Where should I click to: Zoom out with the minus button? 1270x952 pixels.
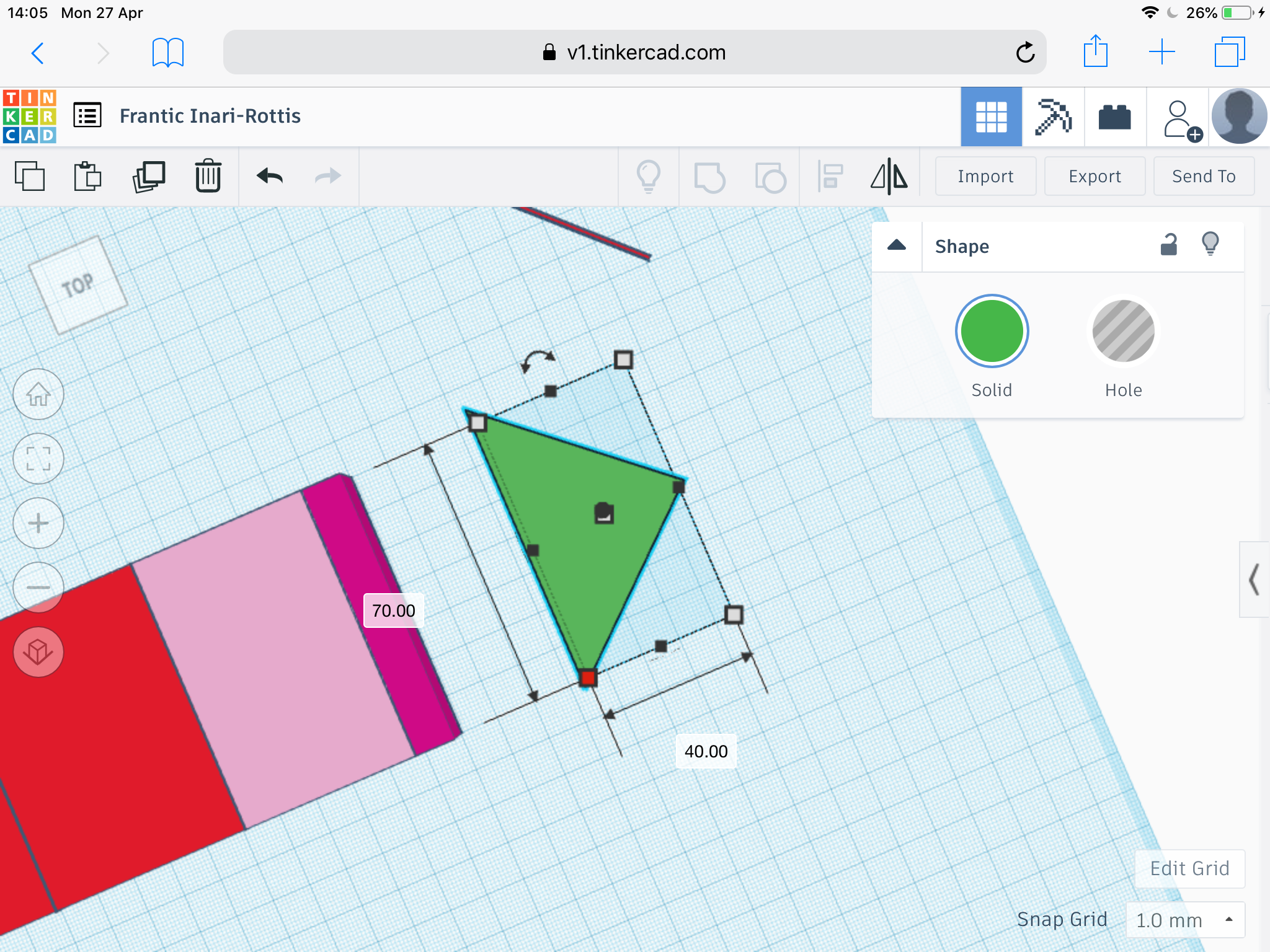pyautogui.click(x=38, y=588)
